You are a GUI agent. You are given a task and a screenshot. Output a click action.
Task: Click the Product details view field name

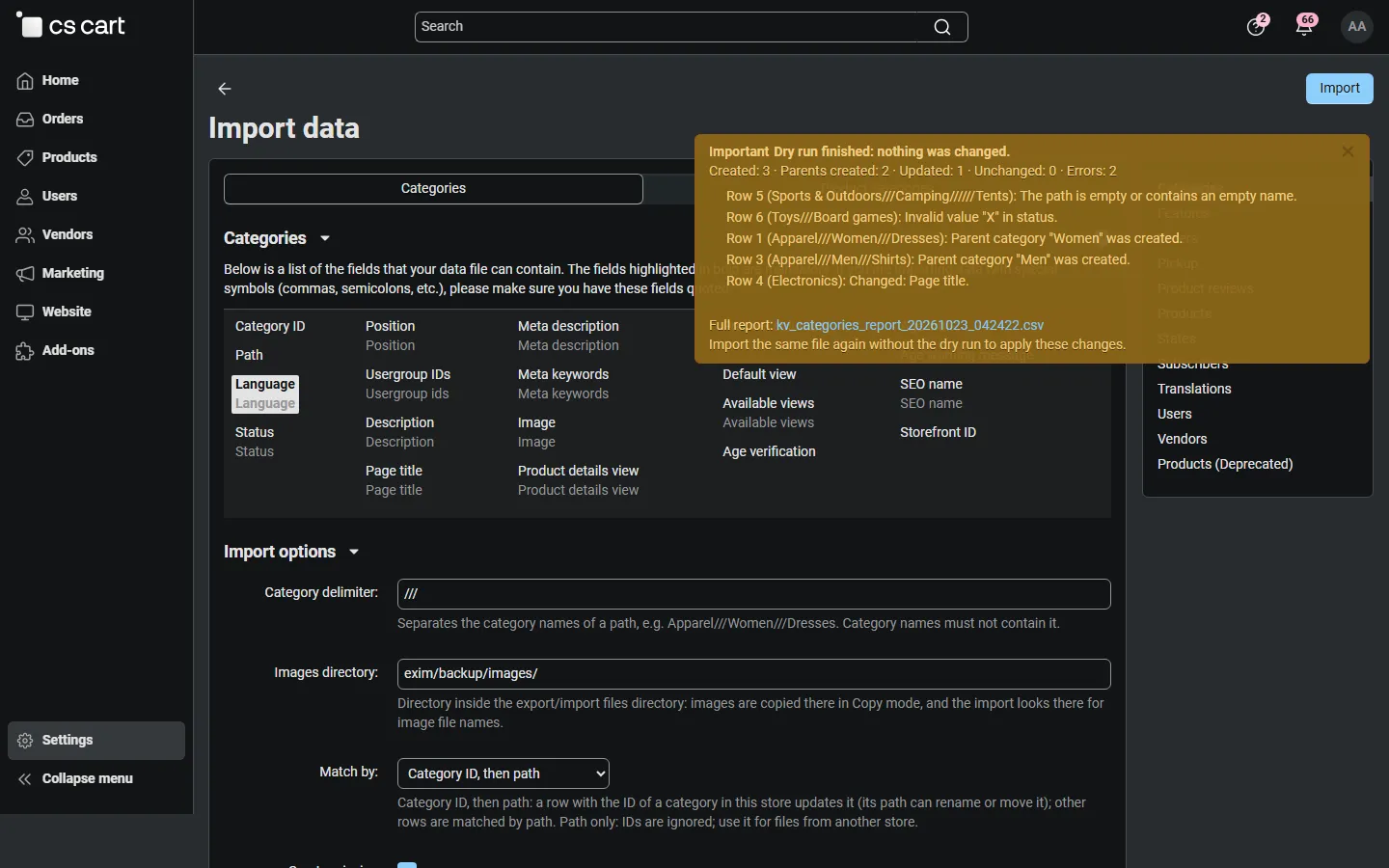[579, 471]
